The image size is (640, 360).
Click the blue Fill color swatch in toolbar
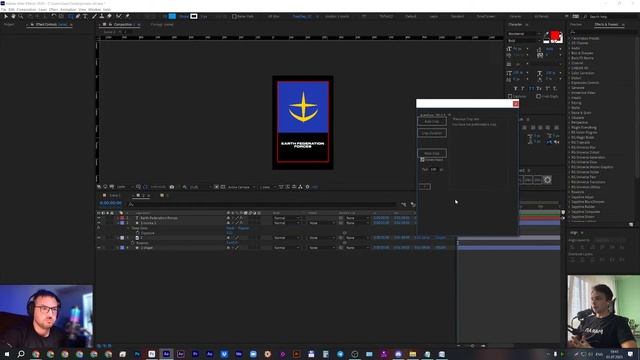pos(172,16)
